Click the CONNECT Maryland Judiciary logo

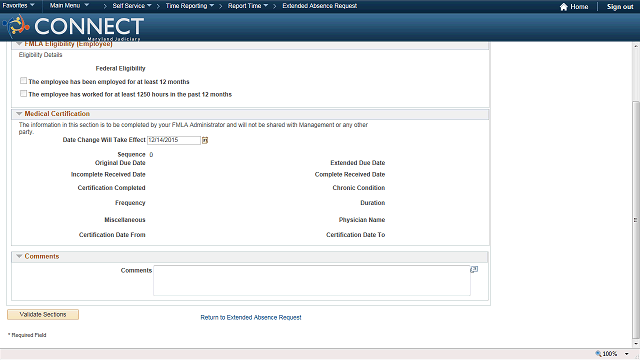(x=73, y=27)
